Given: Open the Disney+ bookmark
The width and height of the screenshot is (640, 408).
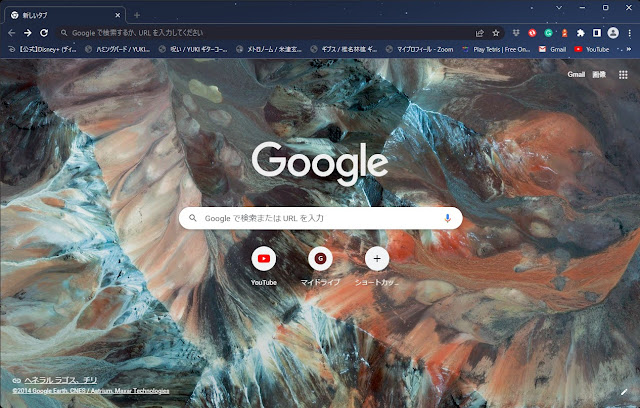Looking at the screenshot, I should click(42, 49).
